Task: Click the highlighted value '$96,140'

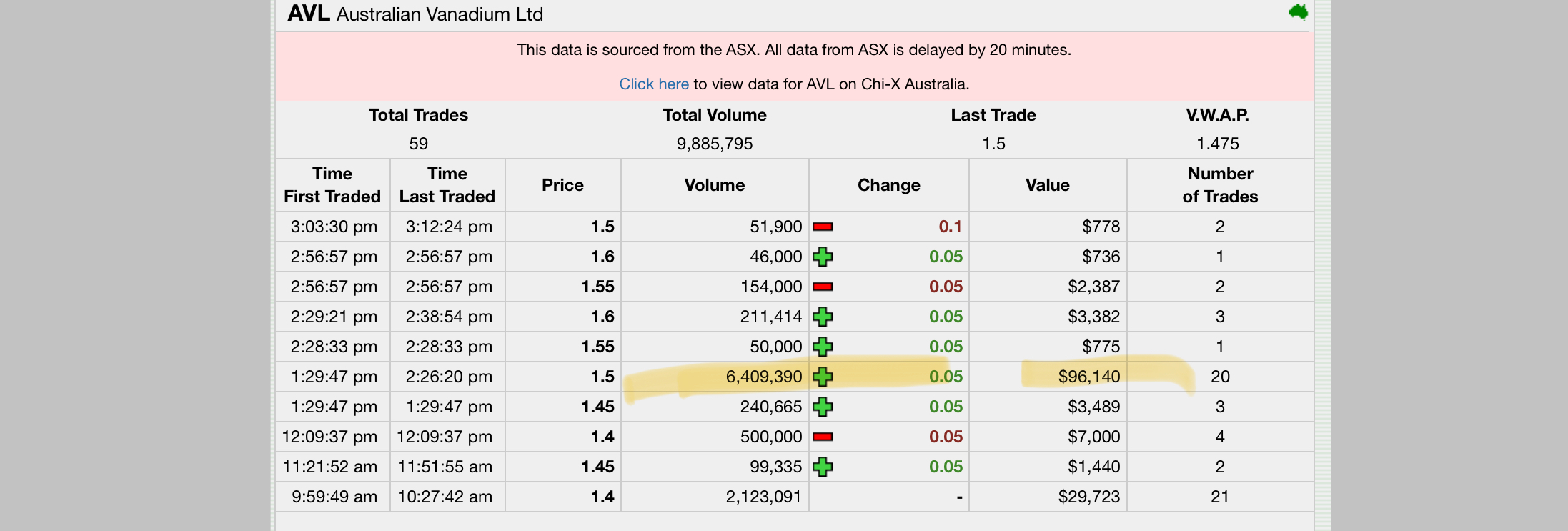Action: tap(1089, 377)
